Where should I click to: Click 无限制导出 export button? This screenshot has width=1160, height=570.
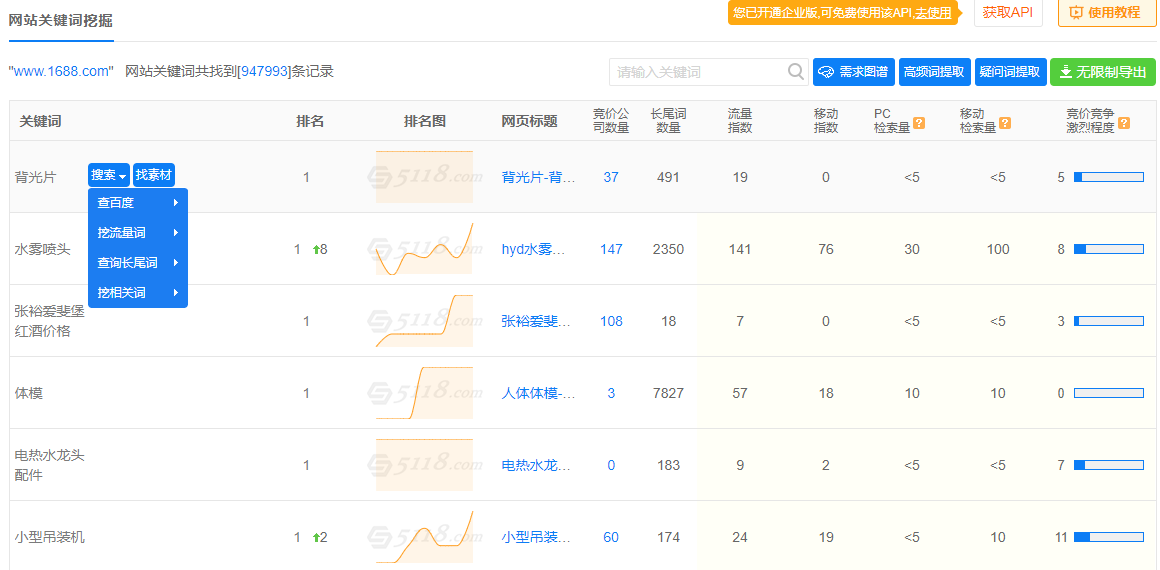point(1102,72)
